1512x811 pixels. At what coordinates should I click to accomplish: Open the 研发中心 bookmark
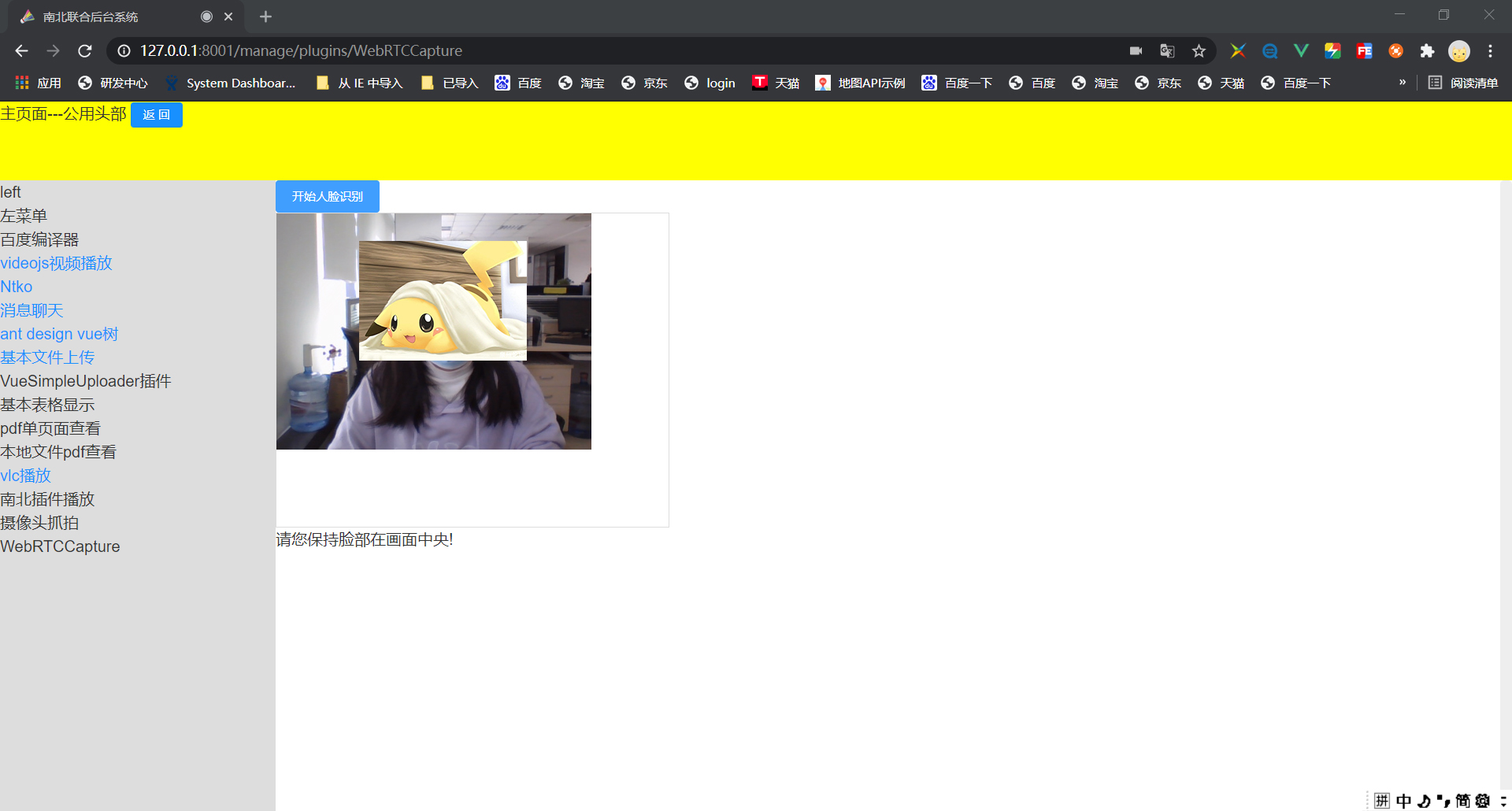pos(113,83)
